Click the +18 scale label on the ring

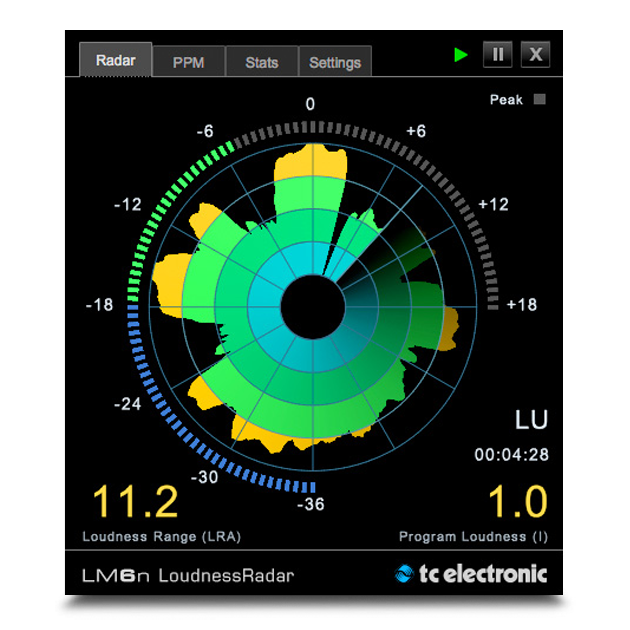click(522, 305)
